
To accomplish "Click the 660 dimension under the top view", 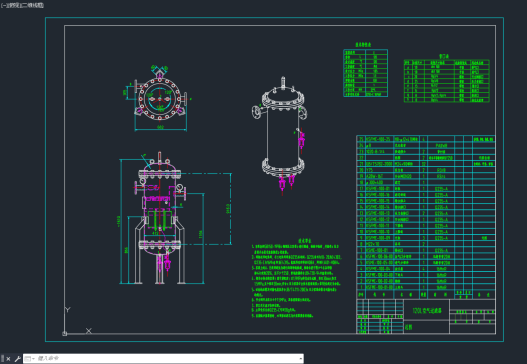I will 160,127.
